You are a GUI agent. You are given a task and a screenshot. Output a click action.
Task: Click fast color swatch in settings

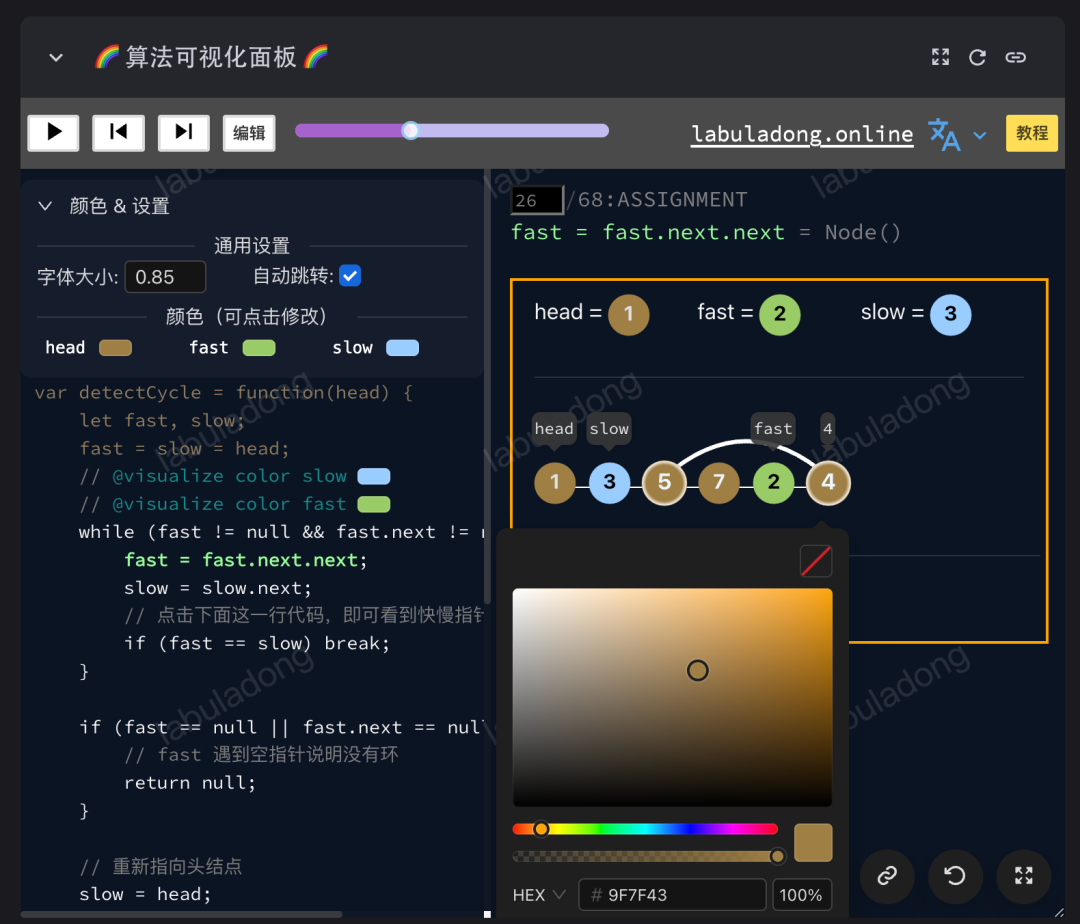pos(259,348)
